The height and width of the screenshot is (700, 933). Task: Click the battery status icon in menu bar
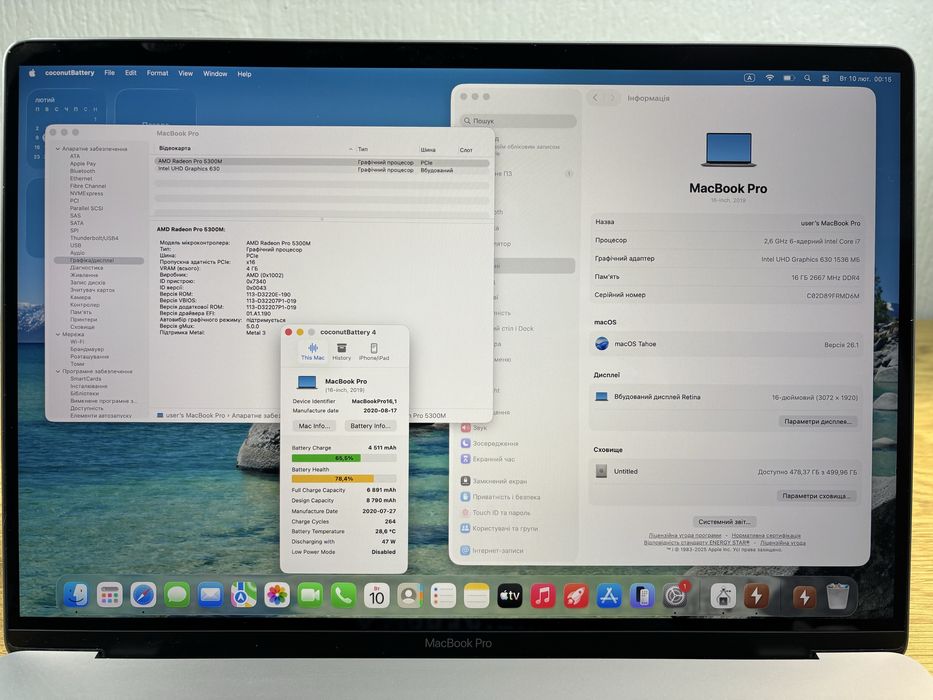coord(789,78)
